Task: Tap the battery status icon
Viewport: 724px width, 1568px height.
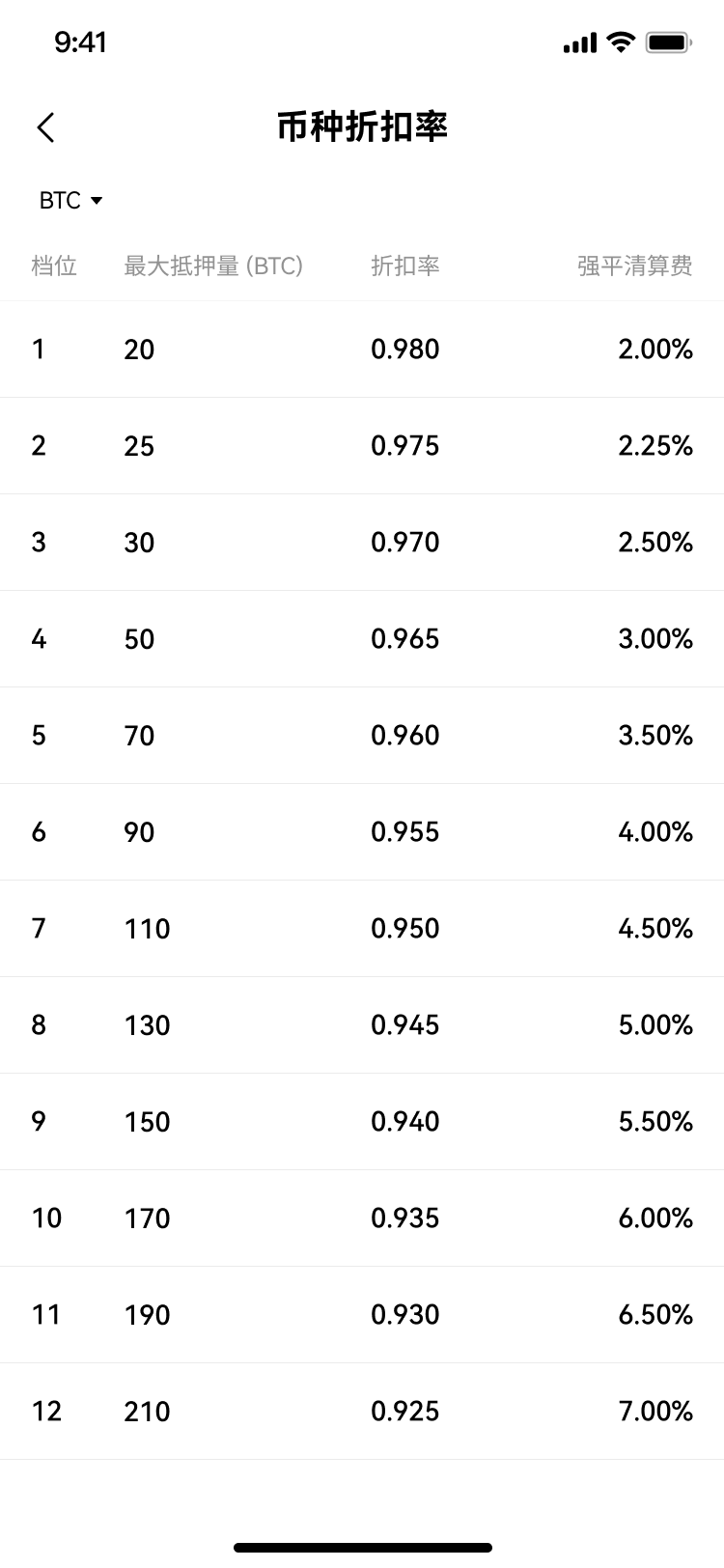Action: tap(668, 42)
